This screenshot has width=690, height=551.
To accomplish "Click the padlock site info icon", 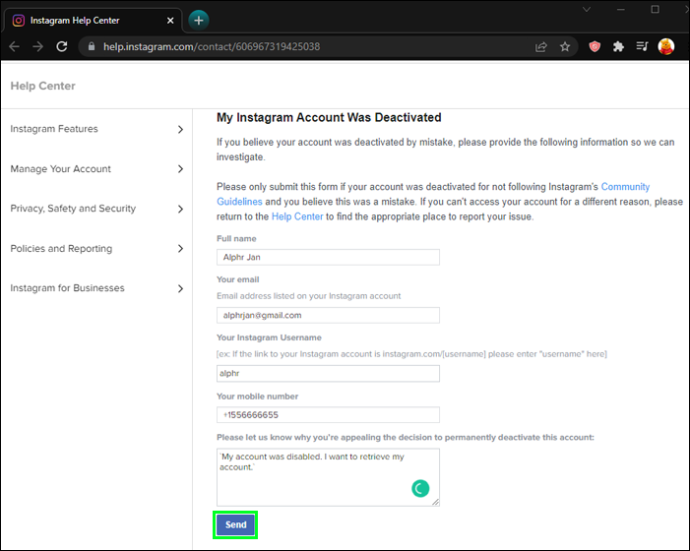I will point(91,47).
